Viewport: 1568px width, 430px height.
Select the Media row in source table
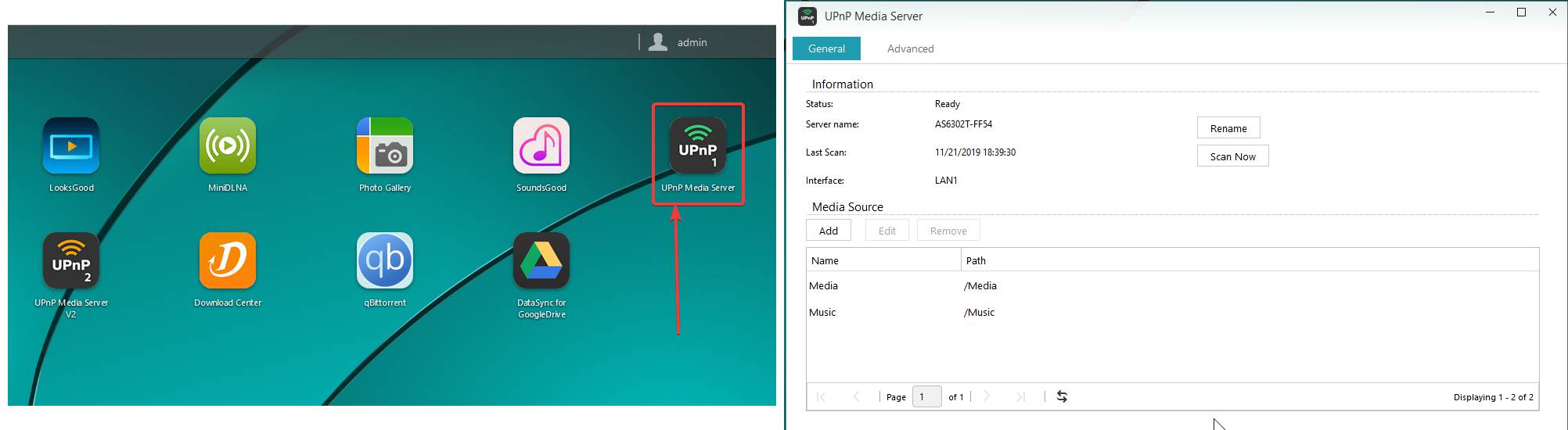(1172, 285)
